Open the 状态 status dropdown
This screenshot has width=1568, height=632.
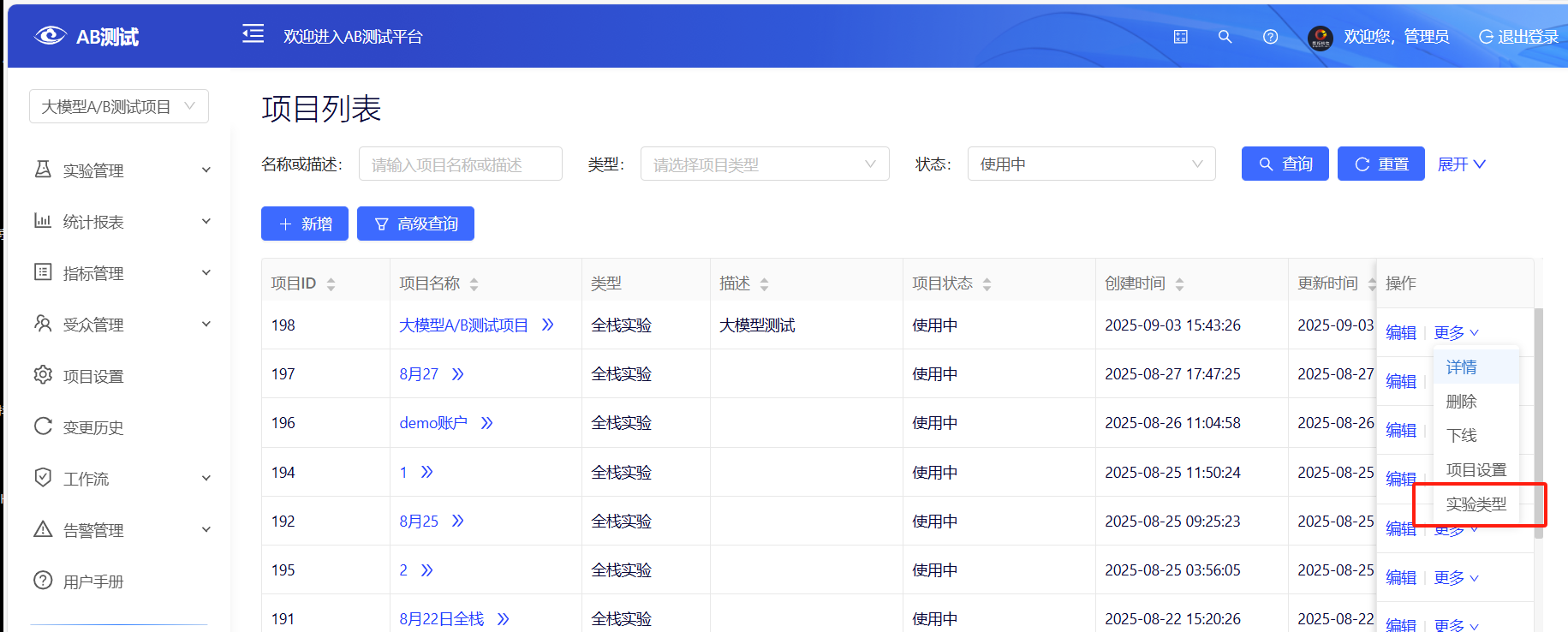[x=1090, y=164]
